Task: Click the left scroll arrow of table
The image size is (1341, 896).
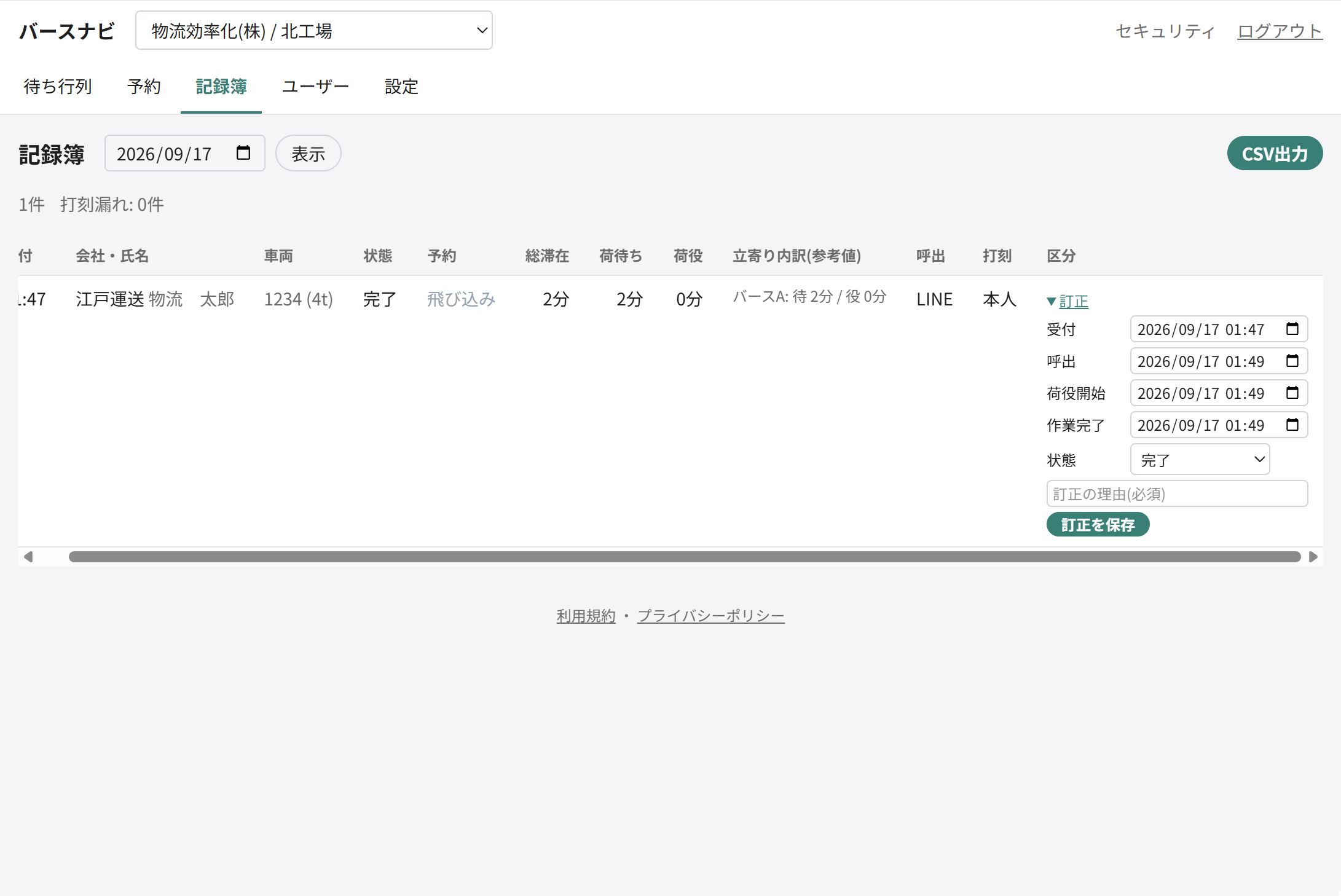Action: point(28,557)
